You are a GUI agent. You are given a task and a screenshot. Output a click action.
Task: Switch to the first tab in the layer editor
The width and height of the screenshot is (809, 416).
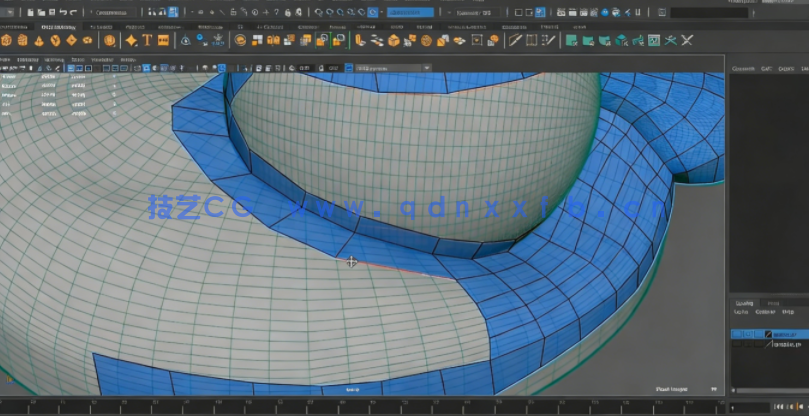click(x=745, y=302)
